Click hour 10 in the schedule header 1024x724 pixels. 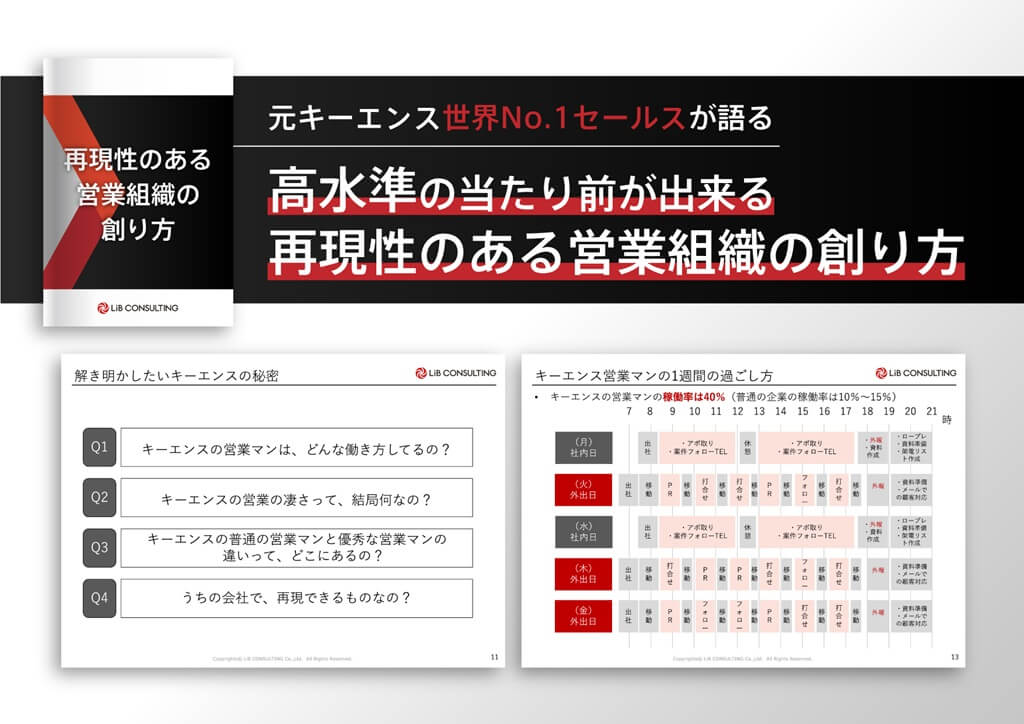(x=694, y=411)
